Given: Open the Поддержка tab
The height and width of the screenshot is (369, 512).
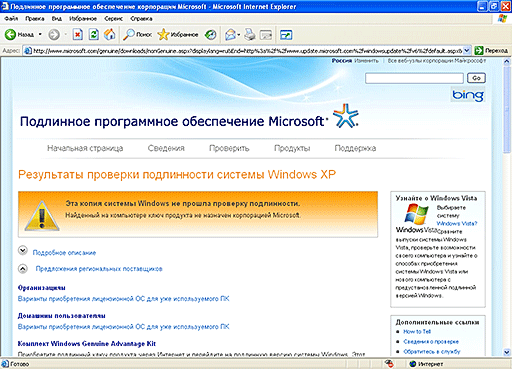Looking at the screenshot, I should point(355,148).
